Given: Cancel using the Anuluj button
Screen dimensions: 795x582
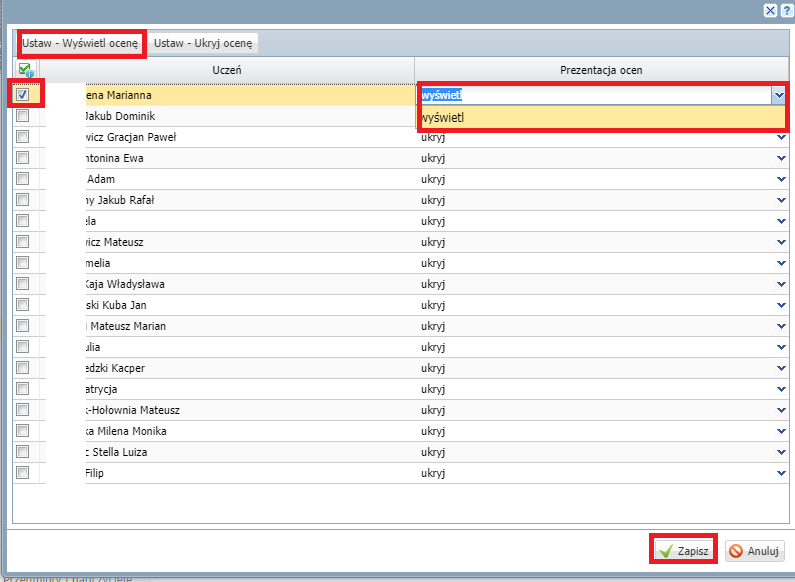Looking at the screenshot, I should point(755,551).
